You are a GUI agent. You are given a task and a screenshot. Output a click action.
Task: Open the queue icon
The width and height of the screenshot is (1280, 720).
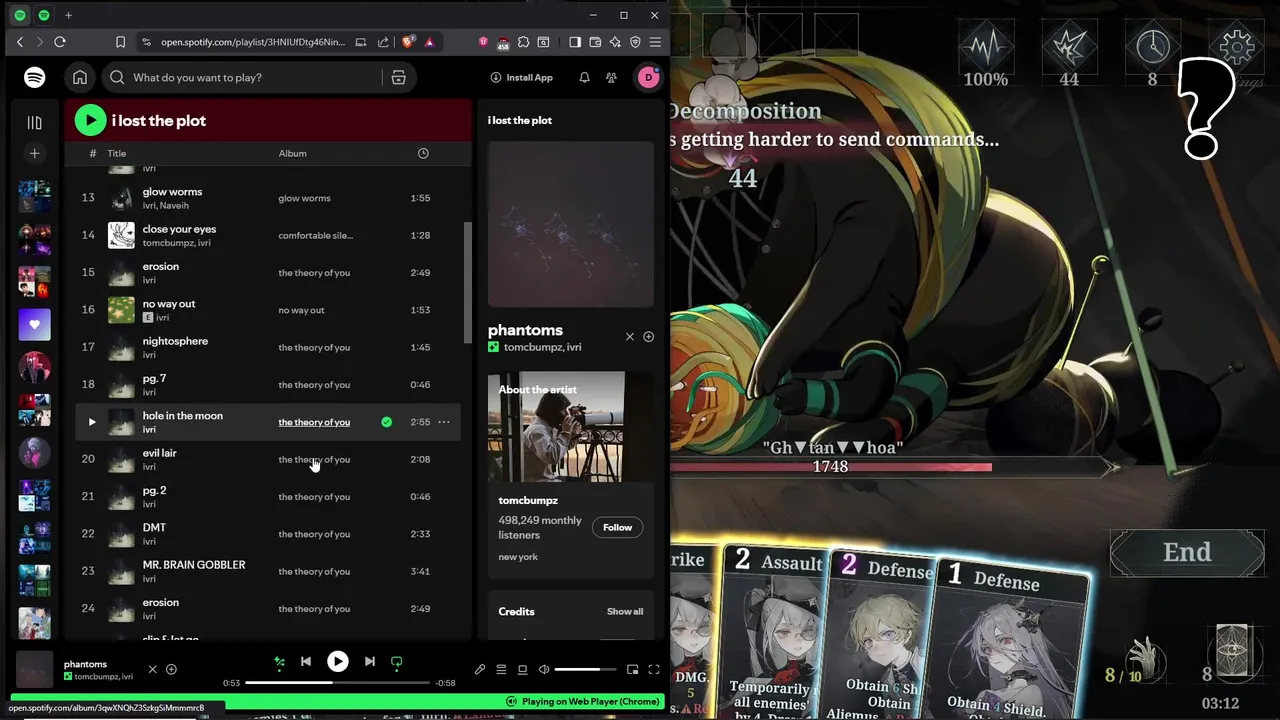tap(501, 669)
